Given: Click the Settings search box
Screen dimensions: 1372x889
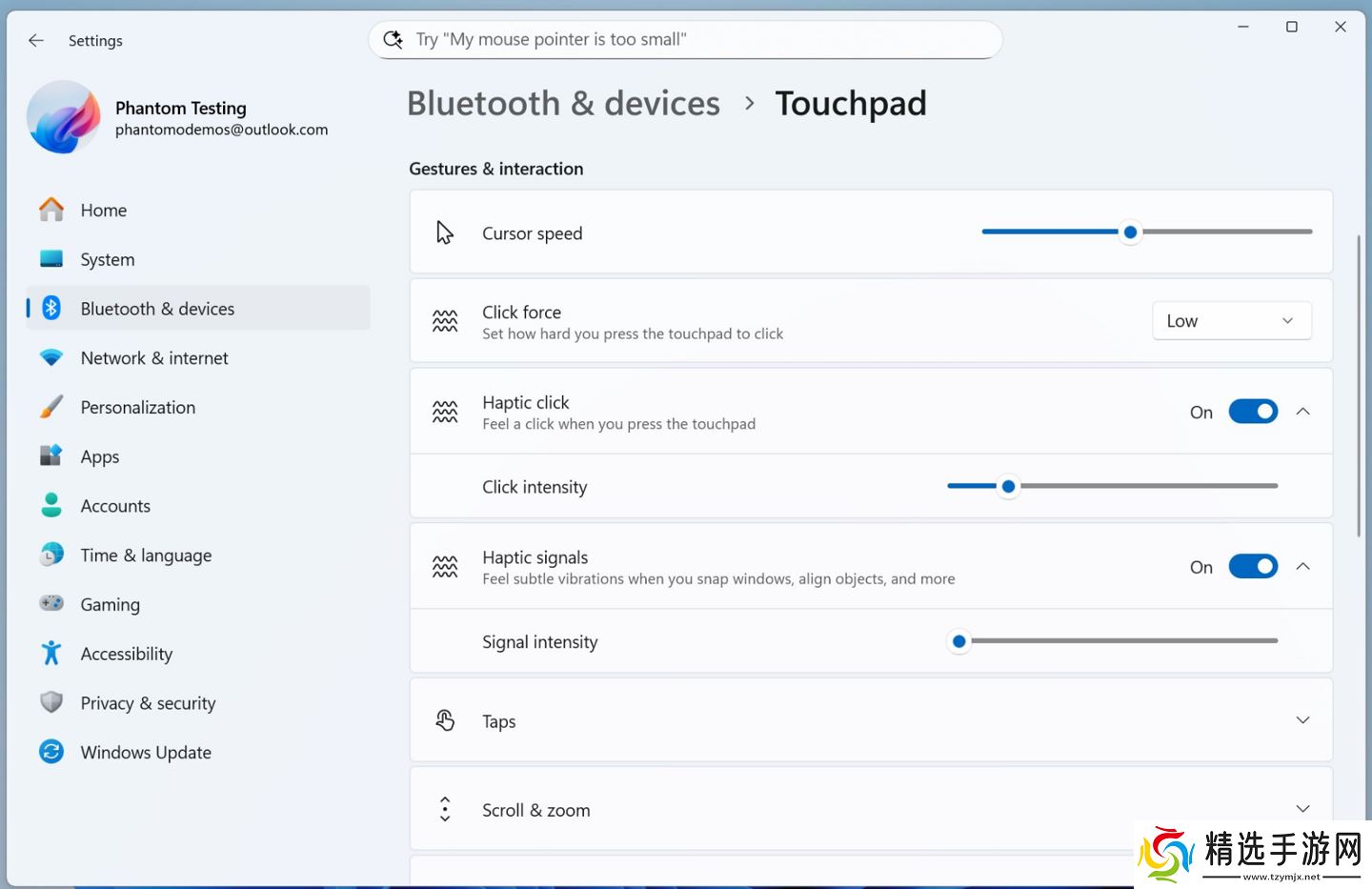Looking at the screenshot, I should (x=686, y=39).
